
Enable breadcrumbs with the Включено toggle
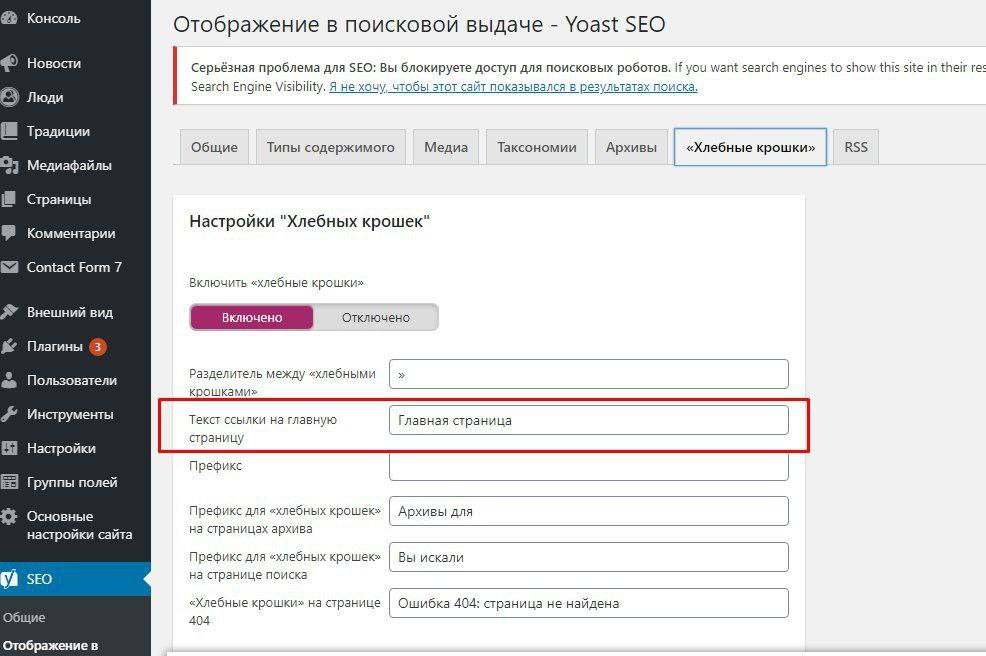point(252,317)
